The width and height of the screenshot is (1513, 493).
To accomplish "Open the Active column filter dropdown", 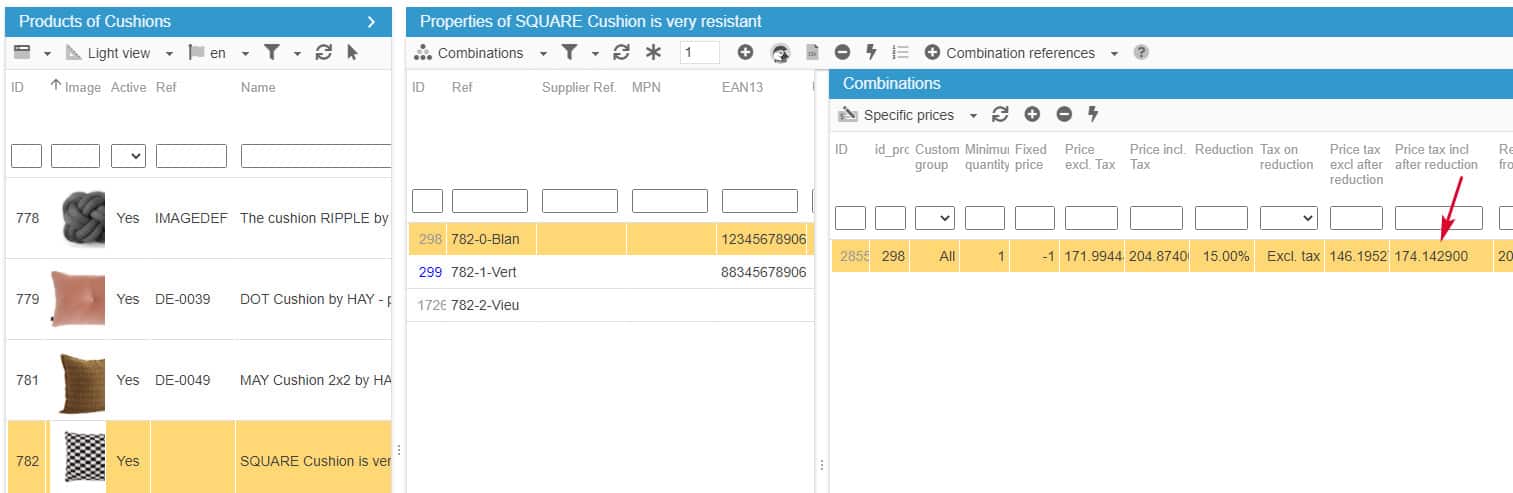I will (128, 156).
